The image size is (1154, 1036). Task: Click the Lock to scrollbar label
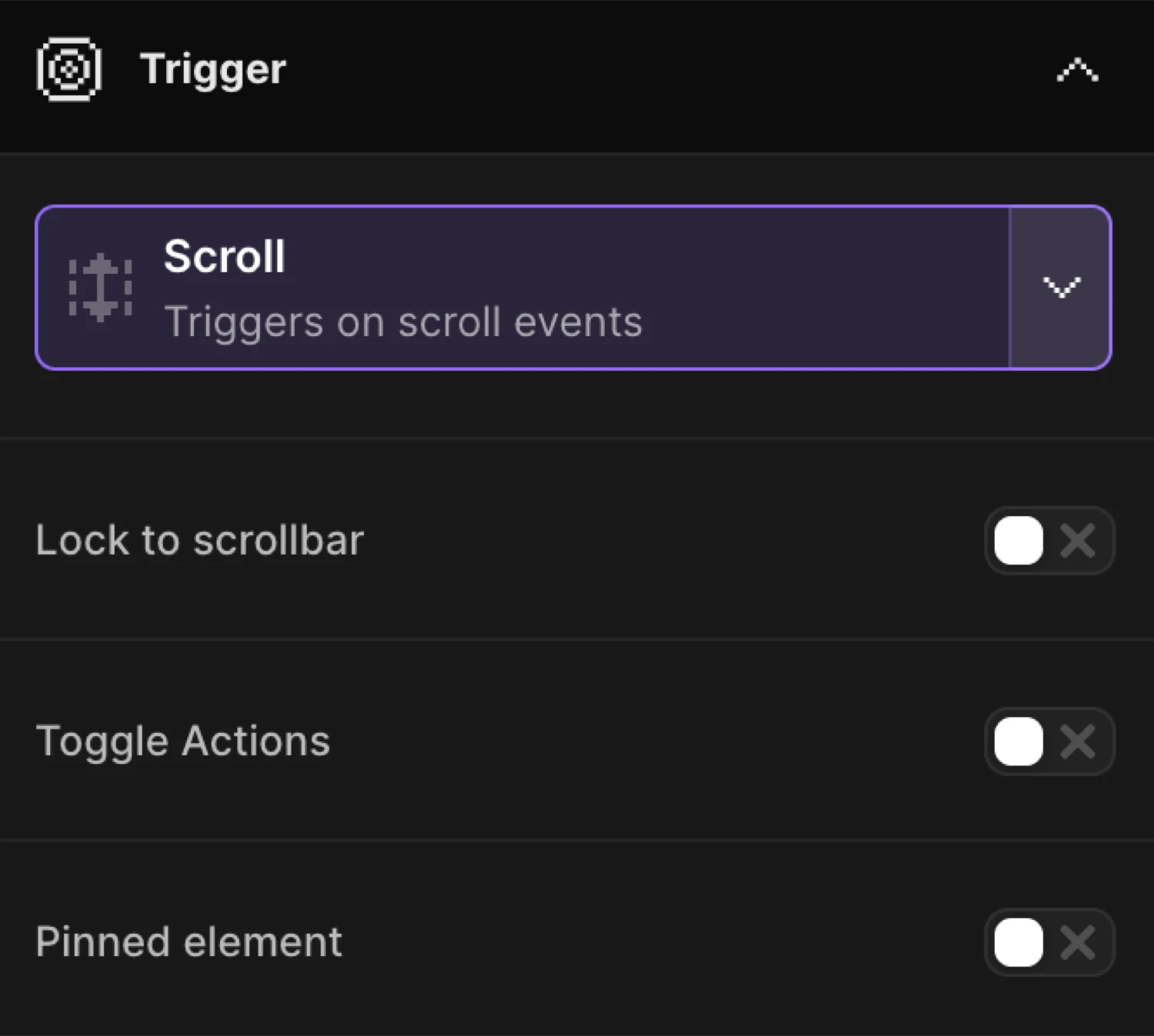(200, 541)
